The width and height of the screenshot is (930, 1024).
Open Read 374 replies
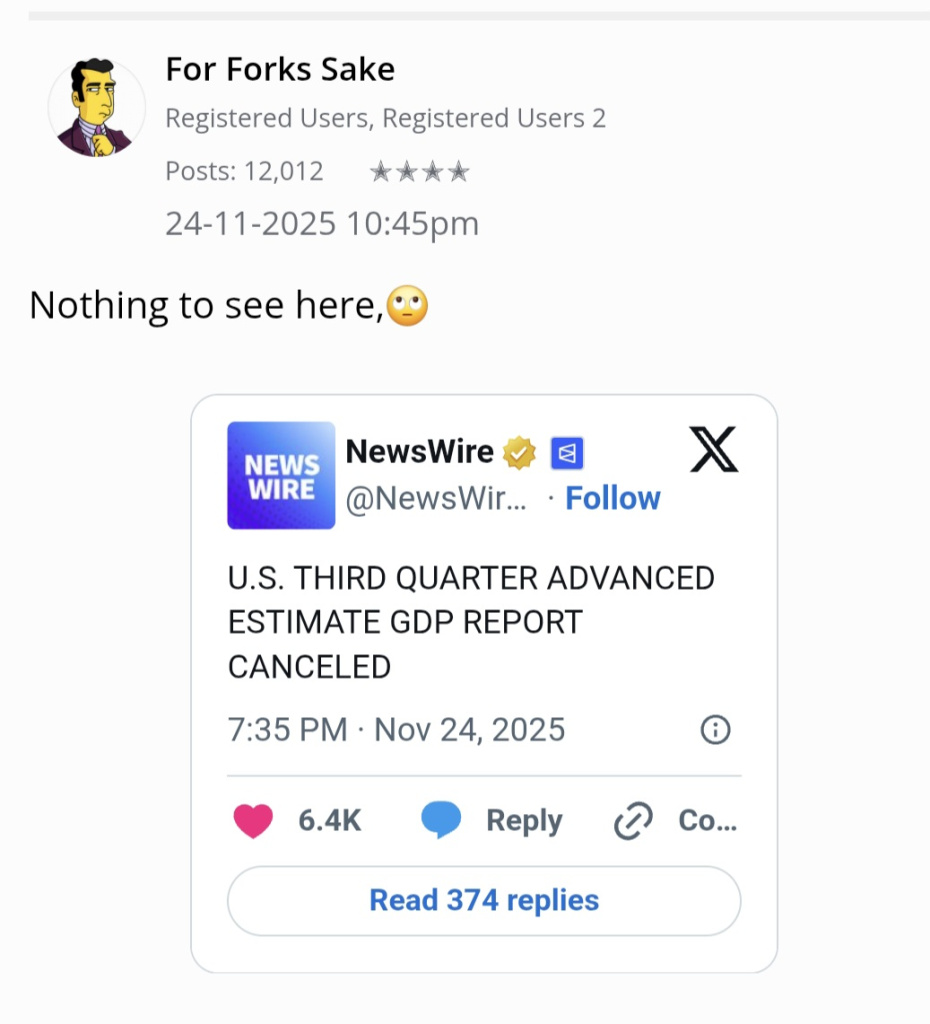(484, 900)
